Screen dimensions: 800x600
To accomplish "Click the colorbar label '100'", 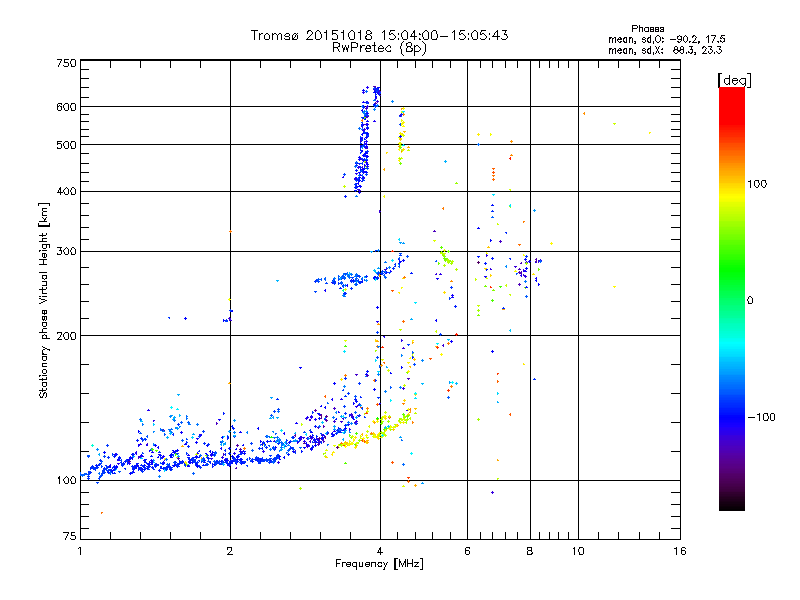I will [757, 184].
